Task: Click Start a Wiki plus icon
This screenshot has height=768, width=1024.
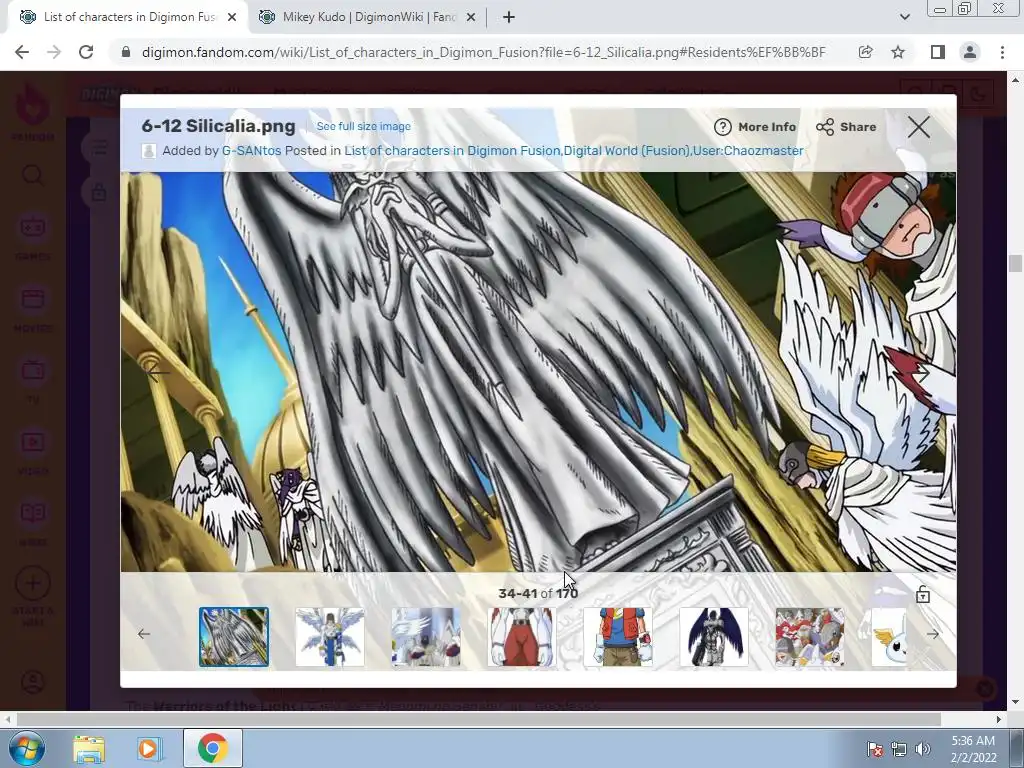Action: (x=33, y=583)
